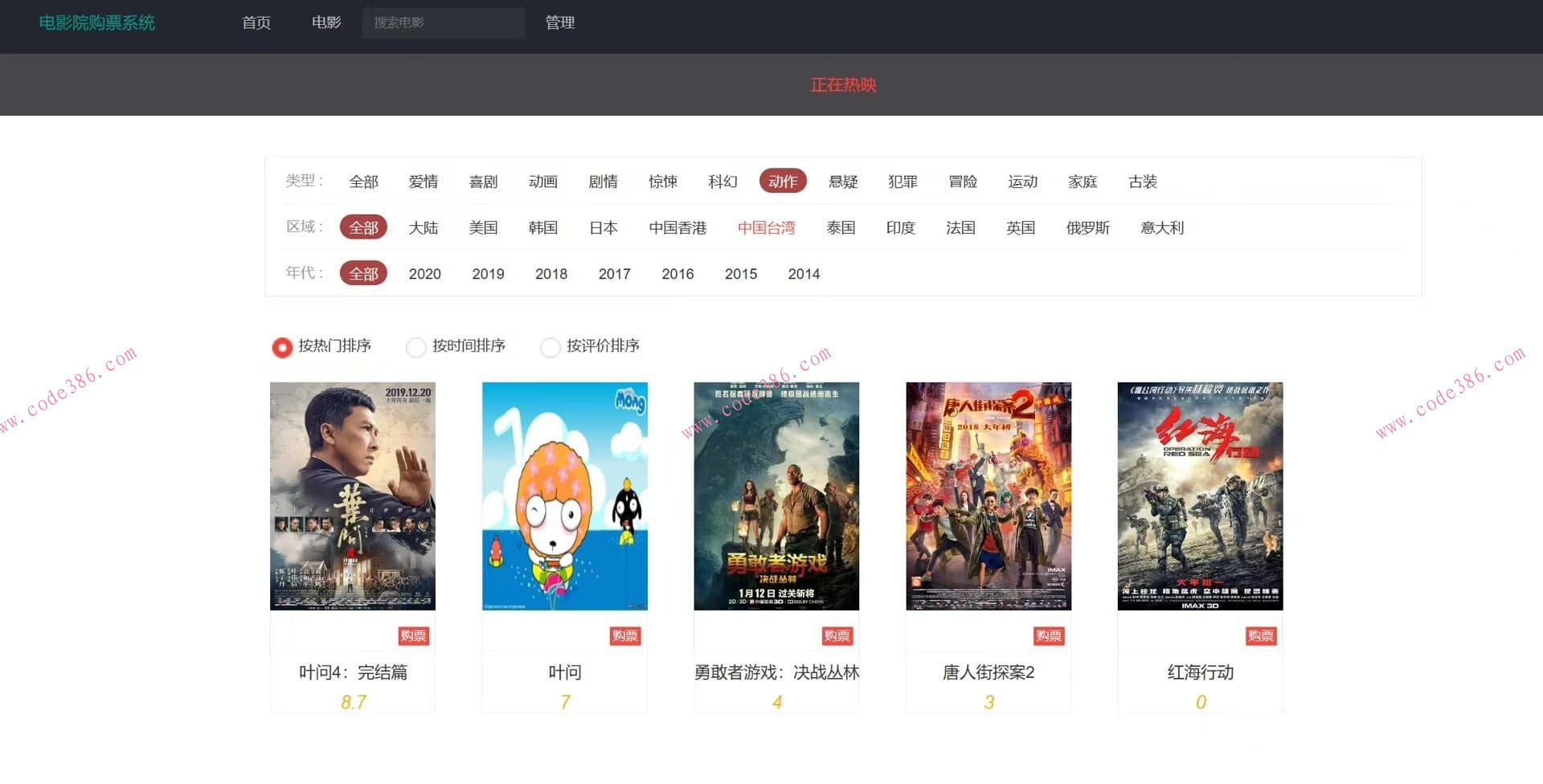Filter movies by 喜剧 genre
The width and height of the screenshot is (1543, 784).
pyautogui.click(x=483, y=182)
